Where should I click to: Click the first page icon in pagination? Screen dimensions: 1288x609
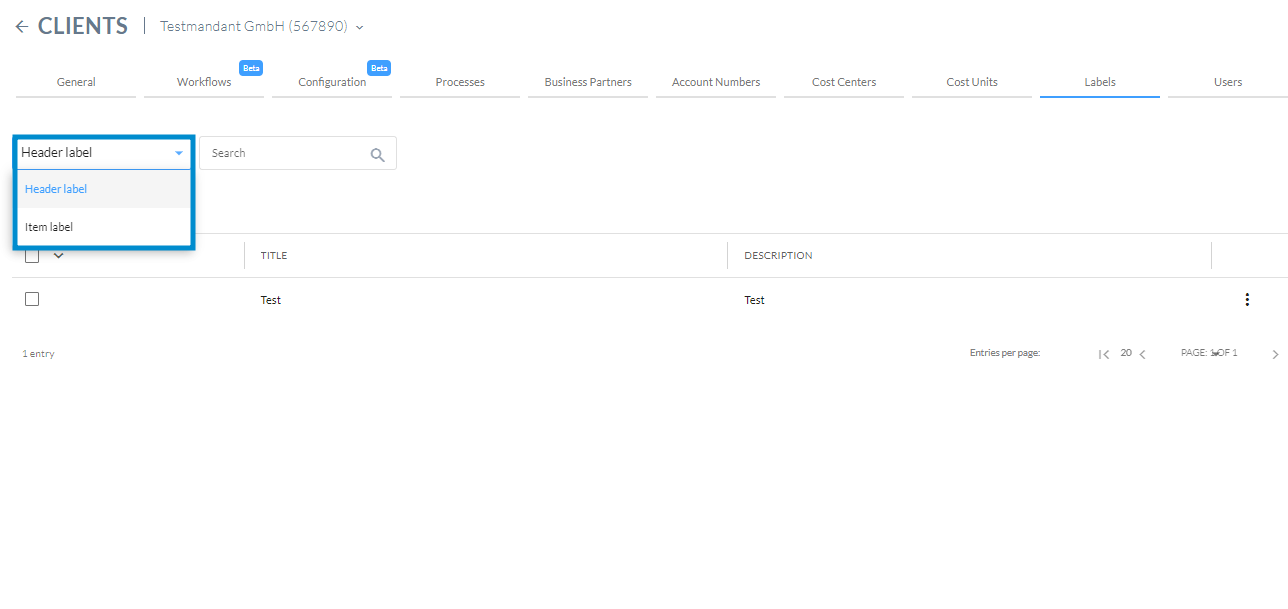point(1104,353)
